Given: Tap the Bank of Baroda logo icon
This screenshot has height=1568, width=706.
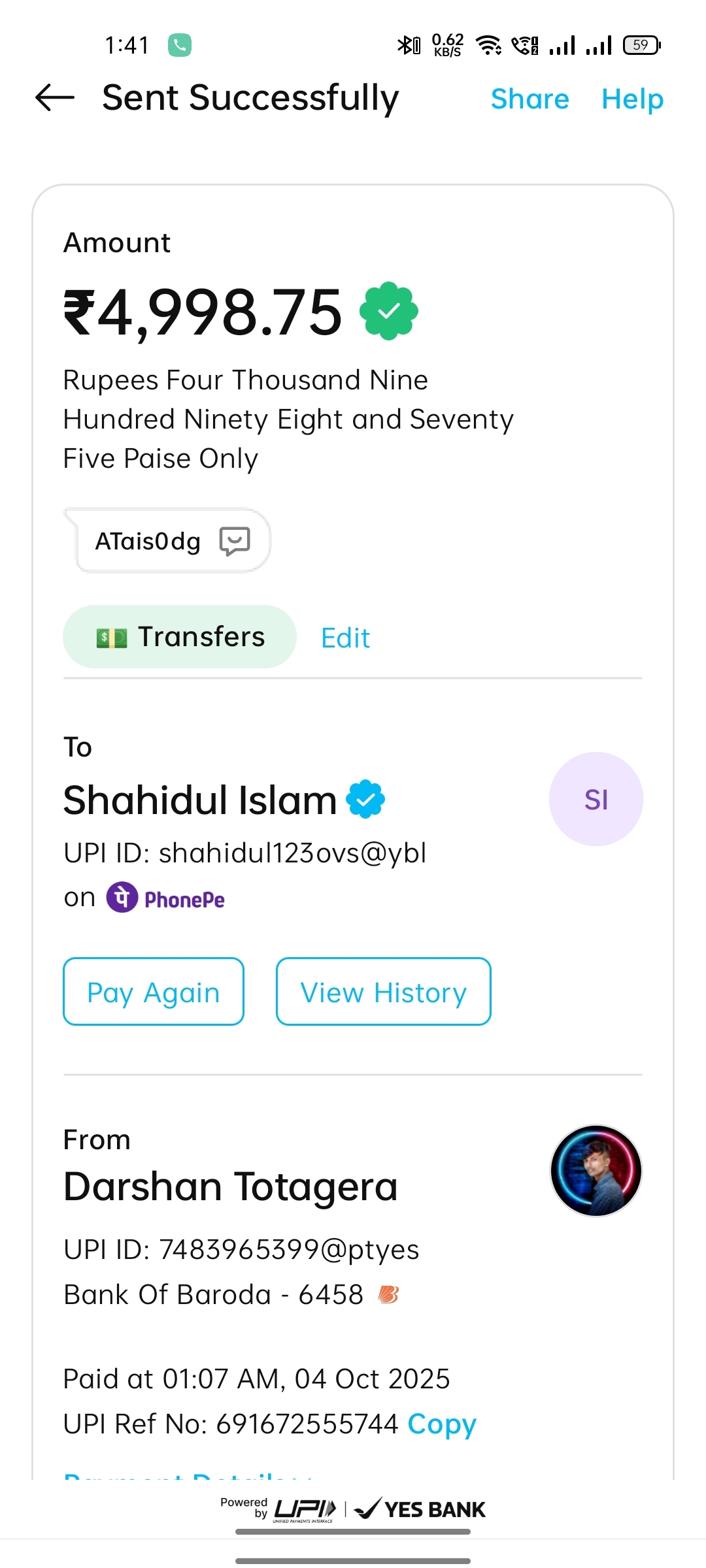Looking at the screenshot, I should tap(388, 1294).
